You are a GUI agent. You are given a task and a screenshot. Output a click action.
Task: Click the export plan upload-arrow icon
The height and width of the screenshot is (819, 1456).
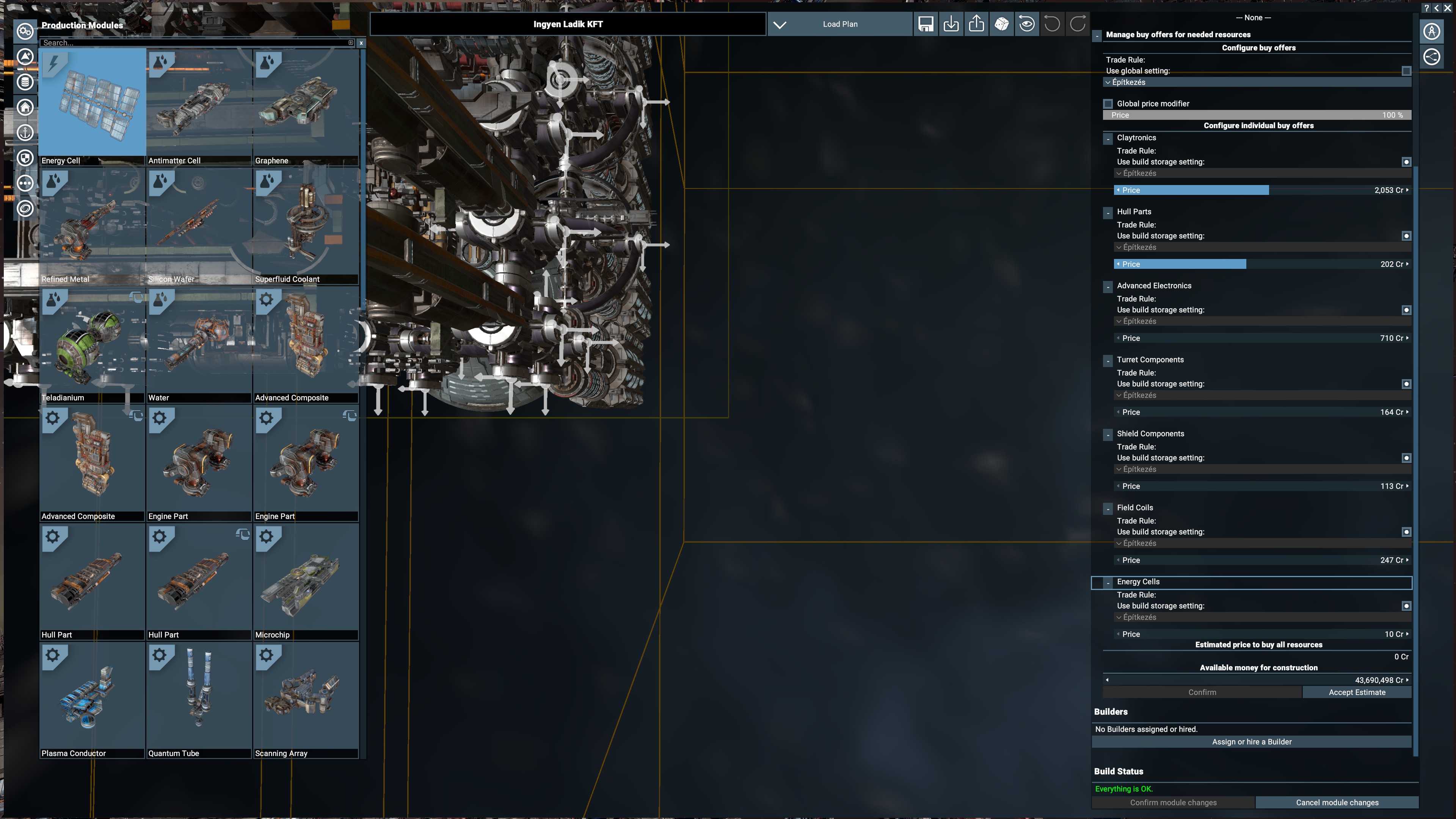point(976,24)
